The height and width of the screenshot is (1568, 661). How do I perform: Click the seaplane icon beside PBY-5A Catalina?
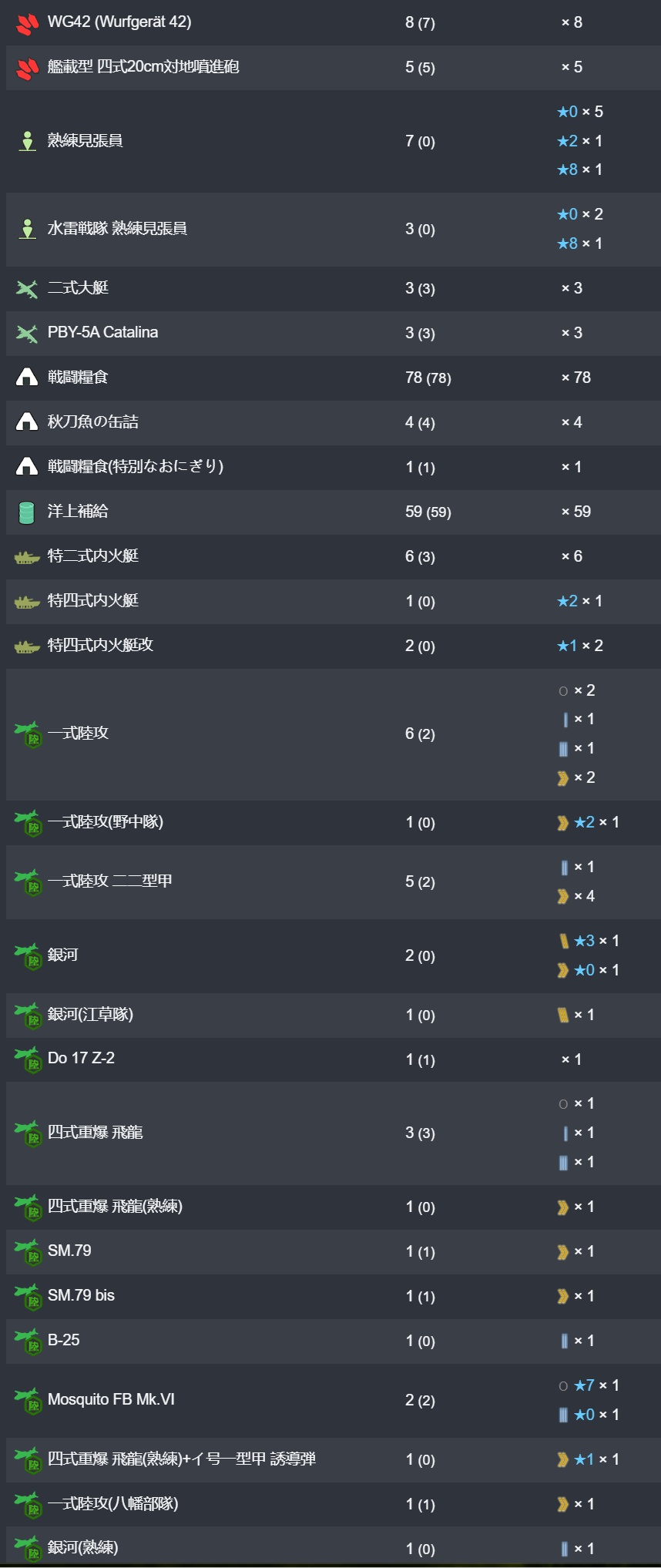coord(27,334)
